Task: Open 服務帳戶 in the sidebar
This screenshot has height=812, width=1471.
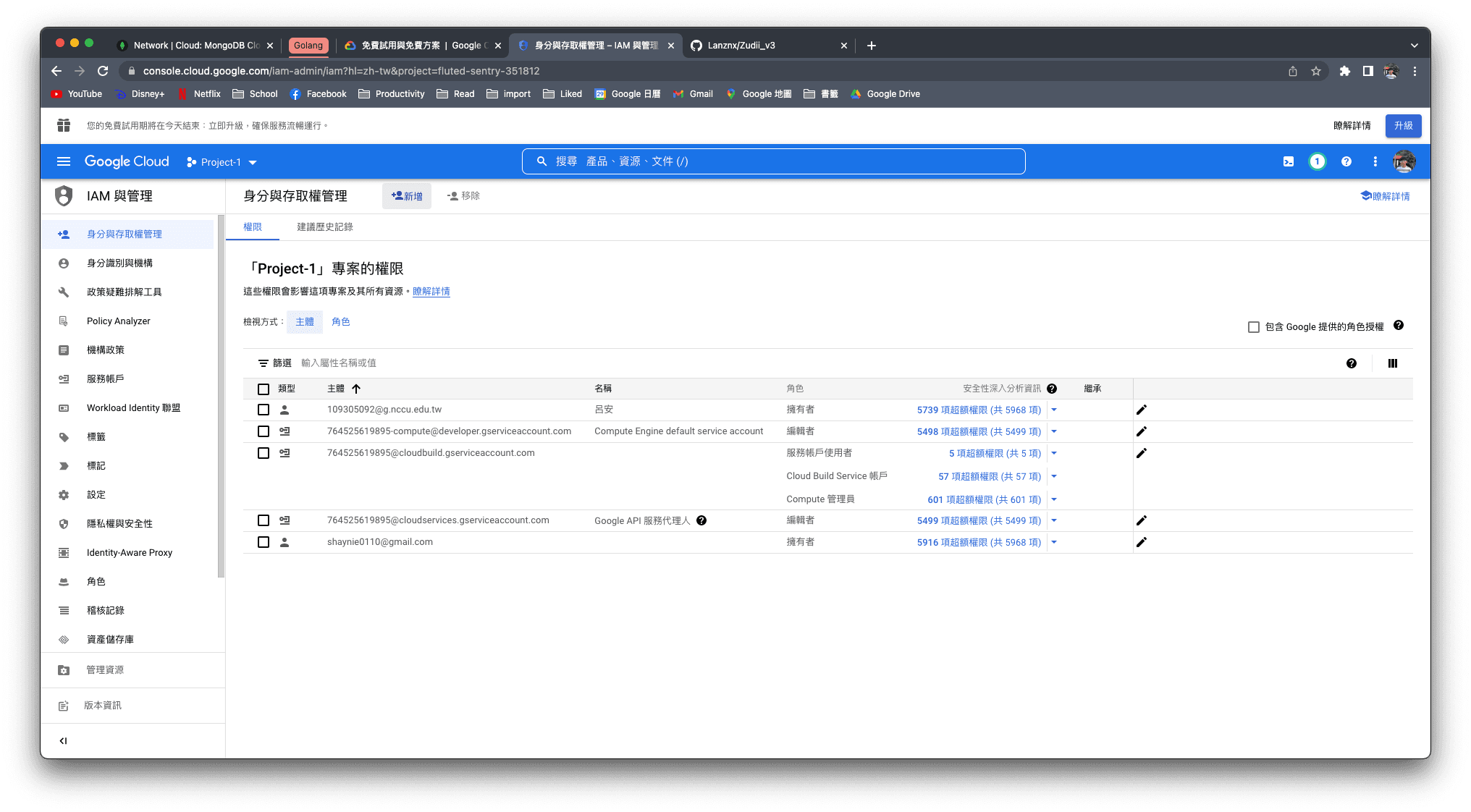Action: [x=105, y=378]
